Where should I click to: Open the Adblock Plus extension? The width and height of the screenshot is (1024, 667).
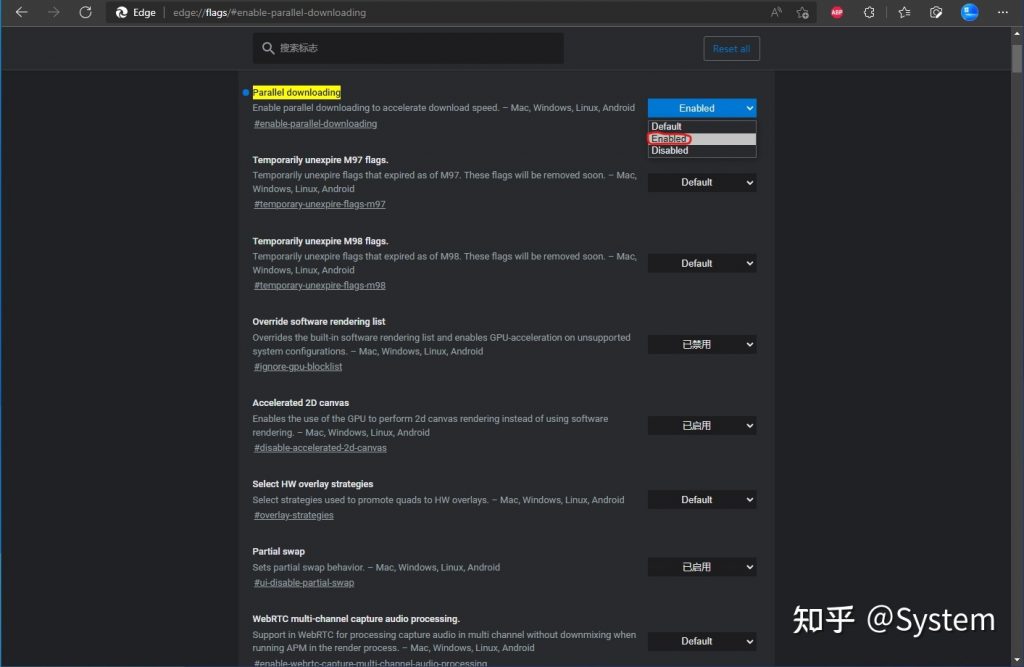click(x=837, y=12)
